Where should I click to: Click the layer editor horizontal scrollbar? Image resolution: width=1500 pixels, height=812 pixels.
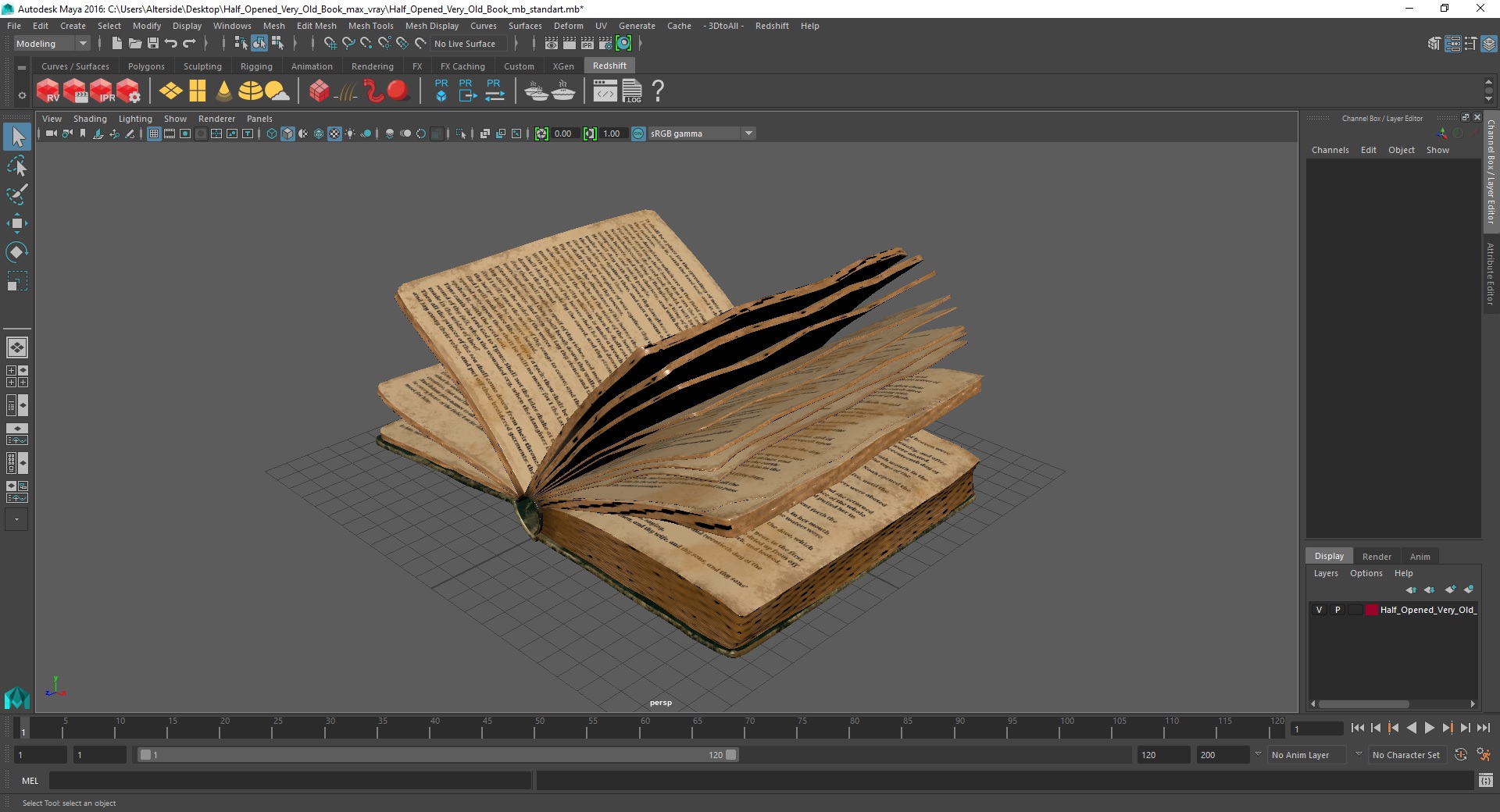click(x=1363, y=703)
